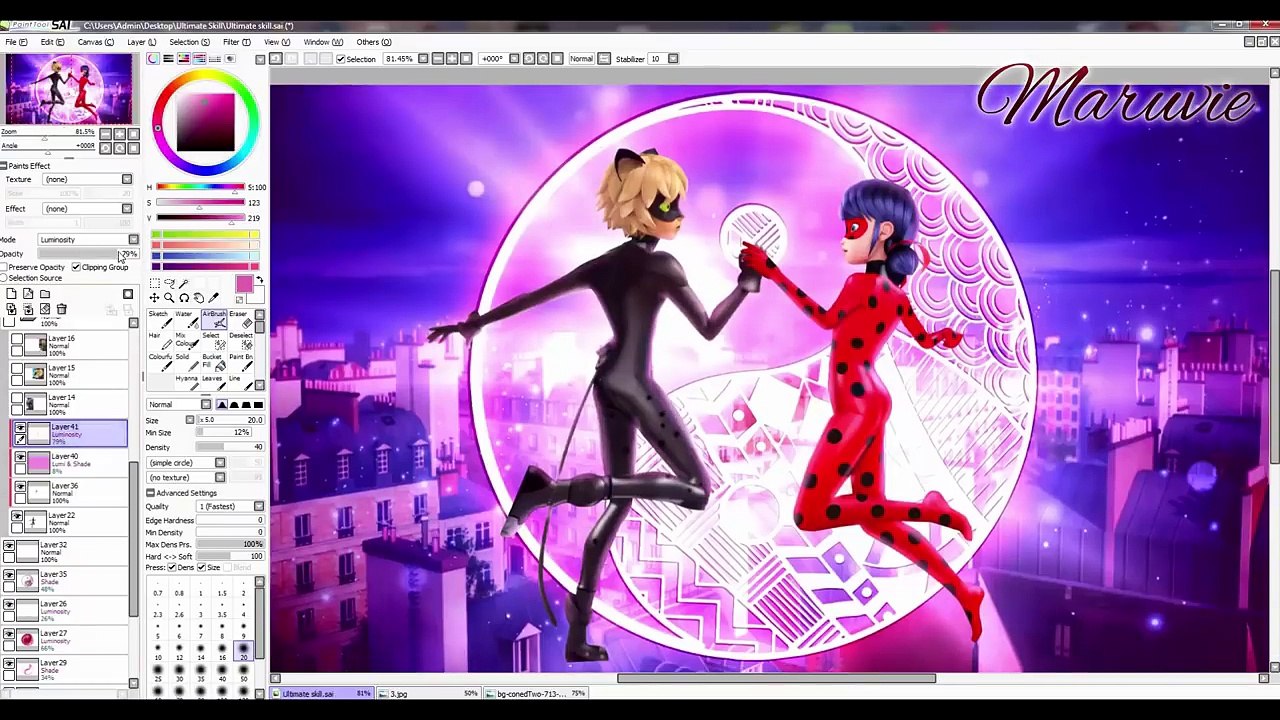Screen dimensions: 1280x720
Task: Choose the Sketch brush tool
Action: [160, 320]
